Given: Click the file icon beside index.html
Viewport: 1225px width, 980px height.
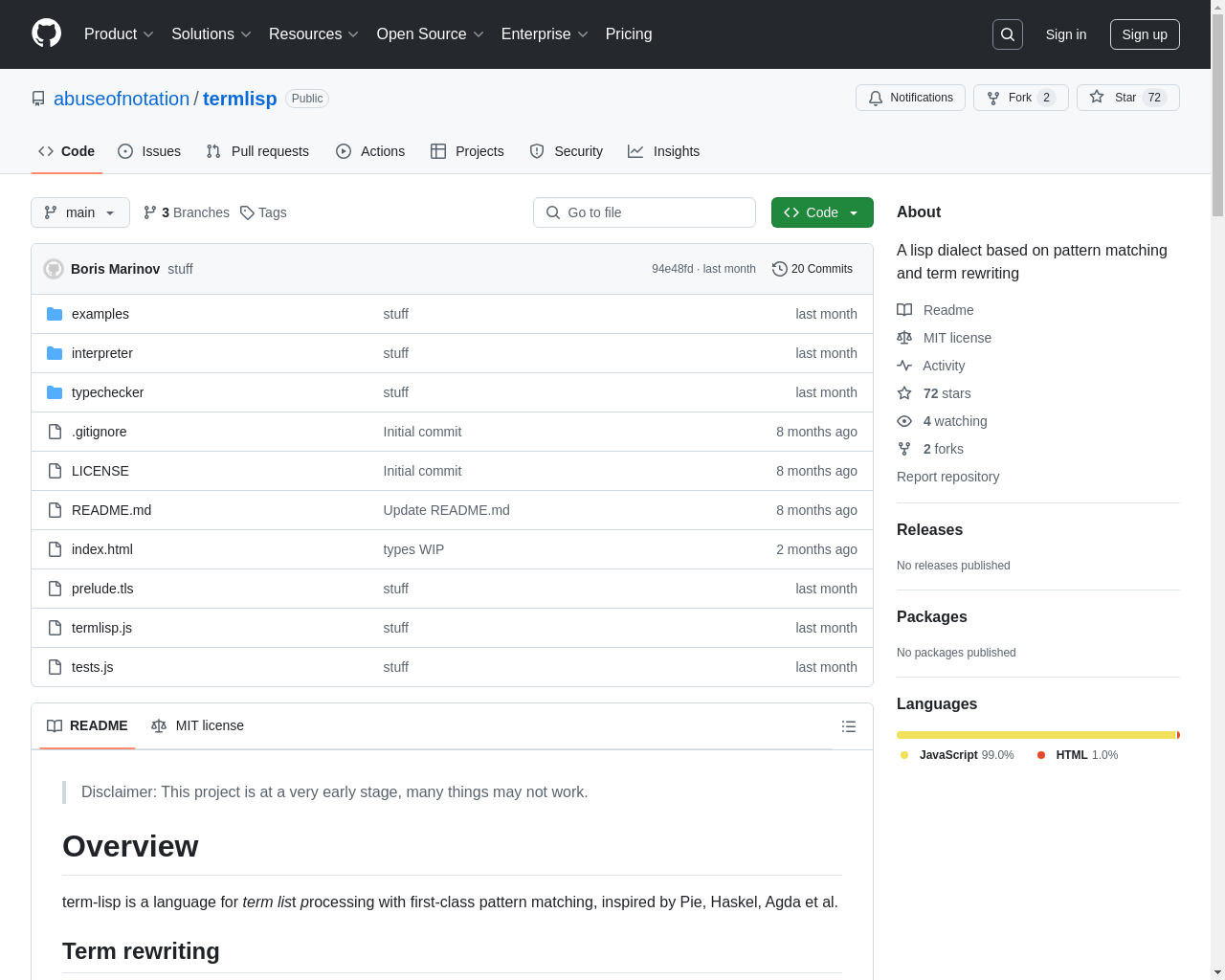Looking at the screenshot, I should click(55, 549).
